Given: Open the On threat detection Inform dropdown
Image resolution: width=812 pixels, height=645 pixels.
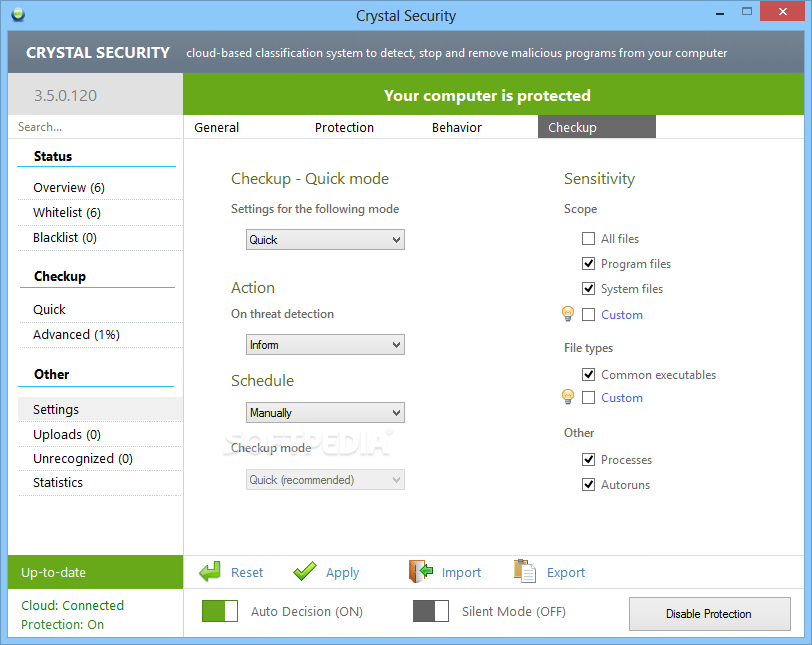Looking at the screenshot, I should [325, 345].
